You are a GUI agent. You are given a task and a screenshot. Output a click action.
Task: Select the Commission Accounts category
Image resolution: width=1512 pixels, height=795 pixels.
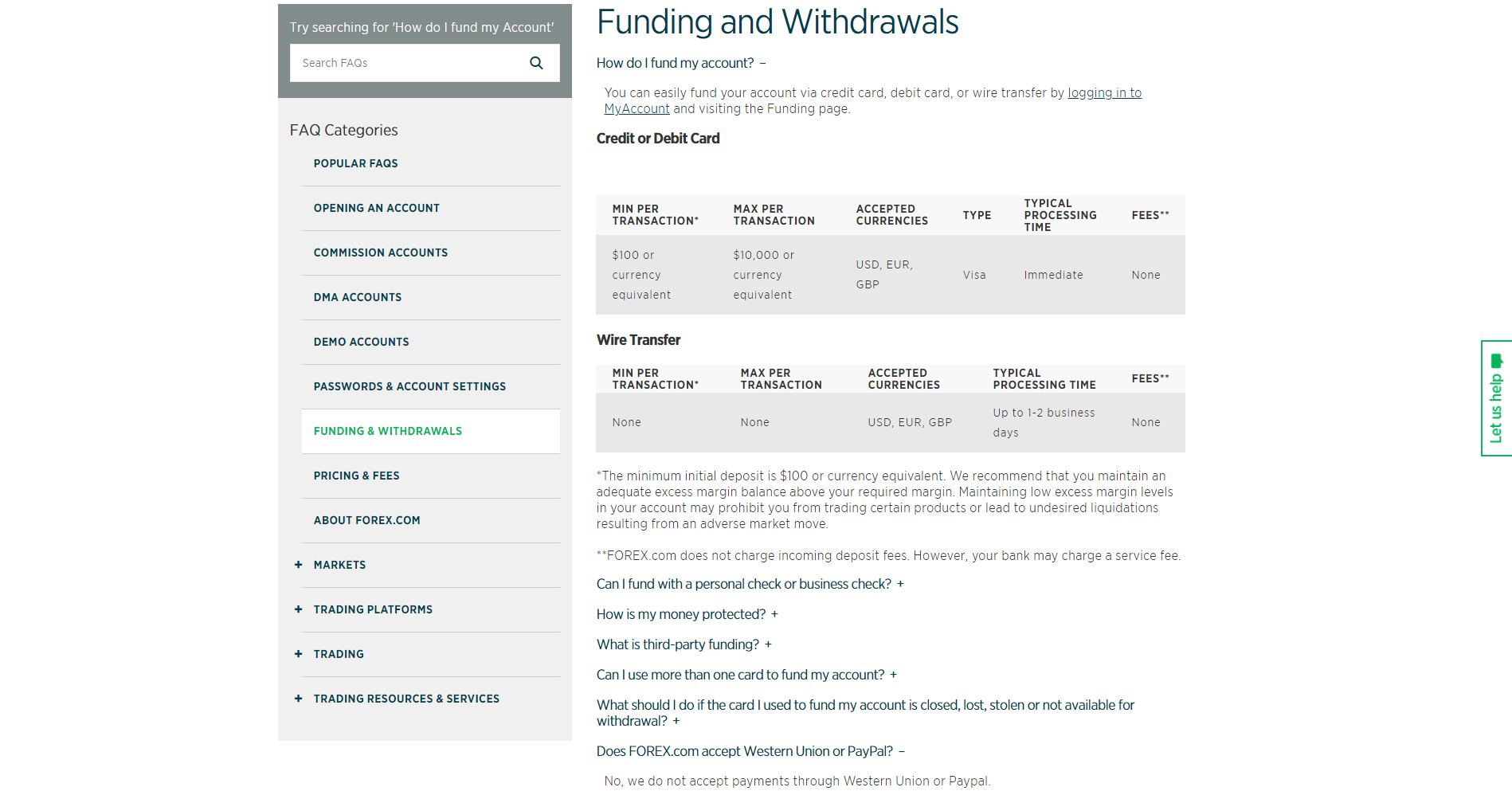[381, 253]
